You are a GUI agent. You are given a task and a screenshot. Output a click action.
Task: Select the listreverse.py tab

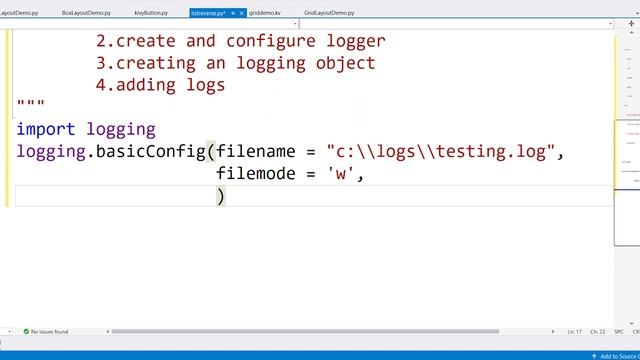click(208, 13)
